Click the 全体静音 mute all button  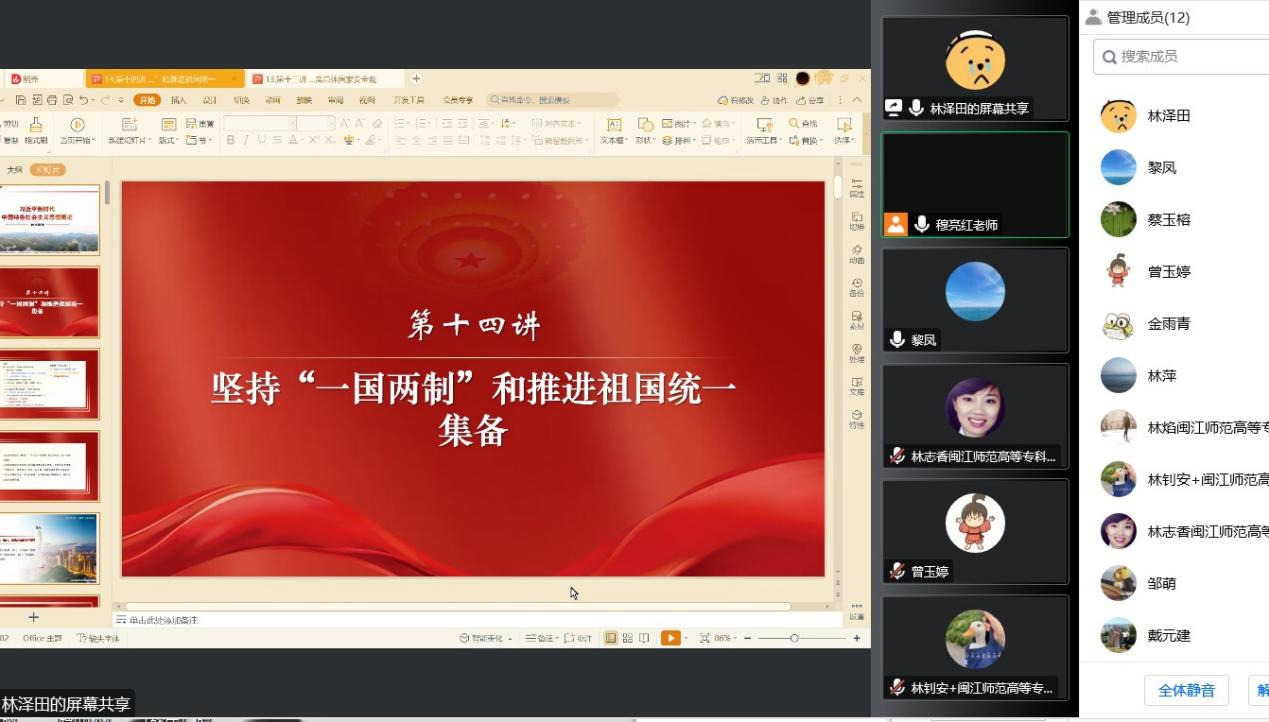(1186, 690)
